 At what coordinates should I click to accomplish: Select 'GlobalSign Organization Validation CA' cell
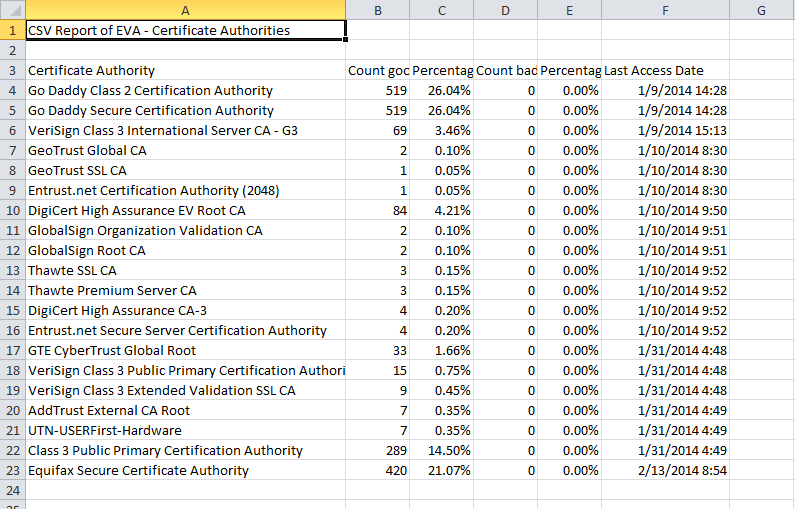(186, 231)
